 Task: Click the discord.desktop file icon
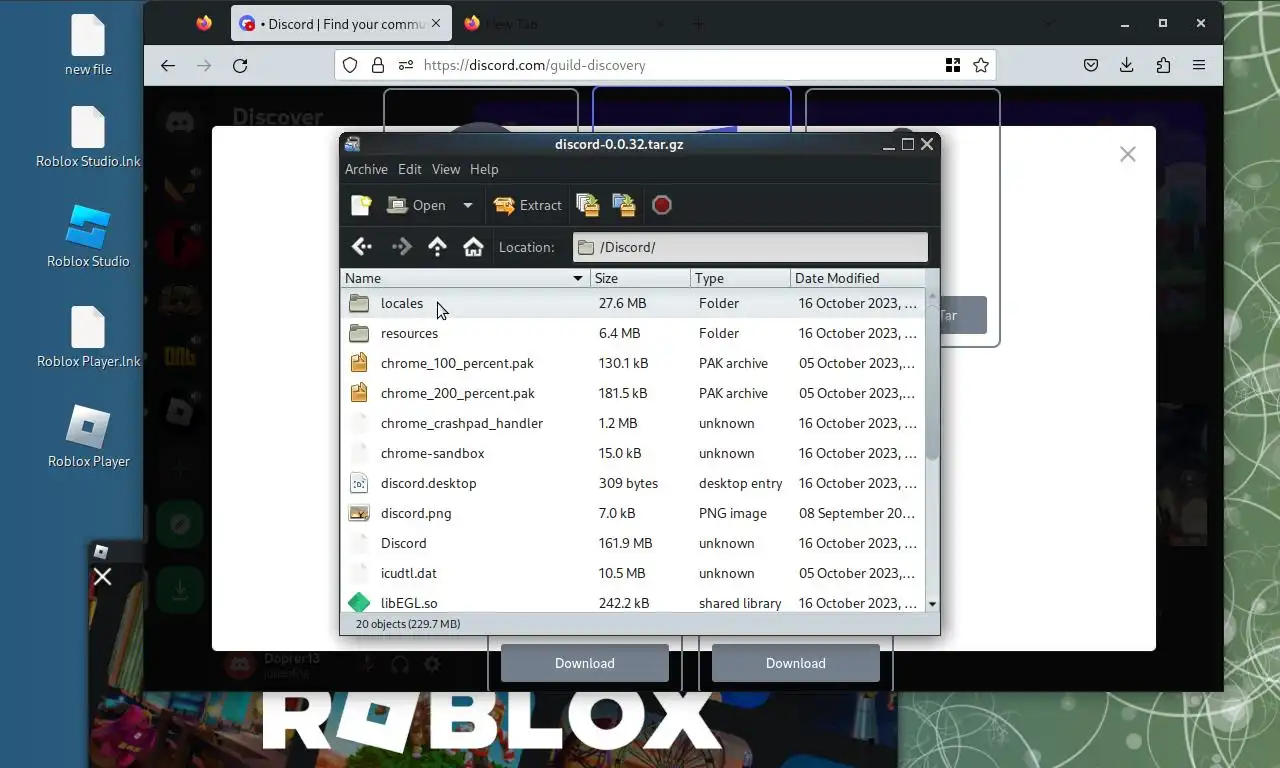(359, 483)
